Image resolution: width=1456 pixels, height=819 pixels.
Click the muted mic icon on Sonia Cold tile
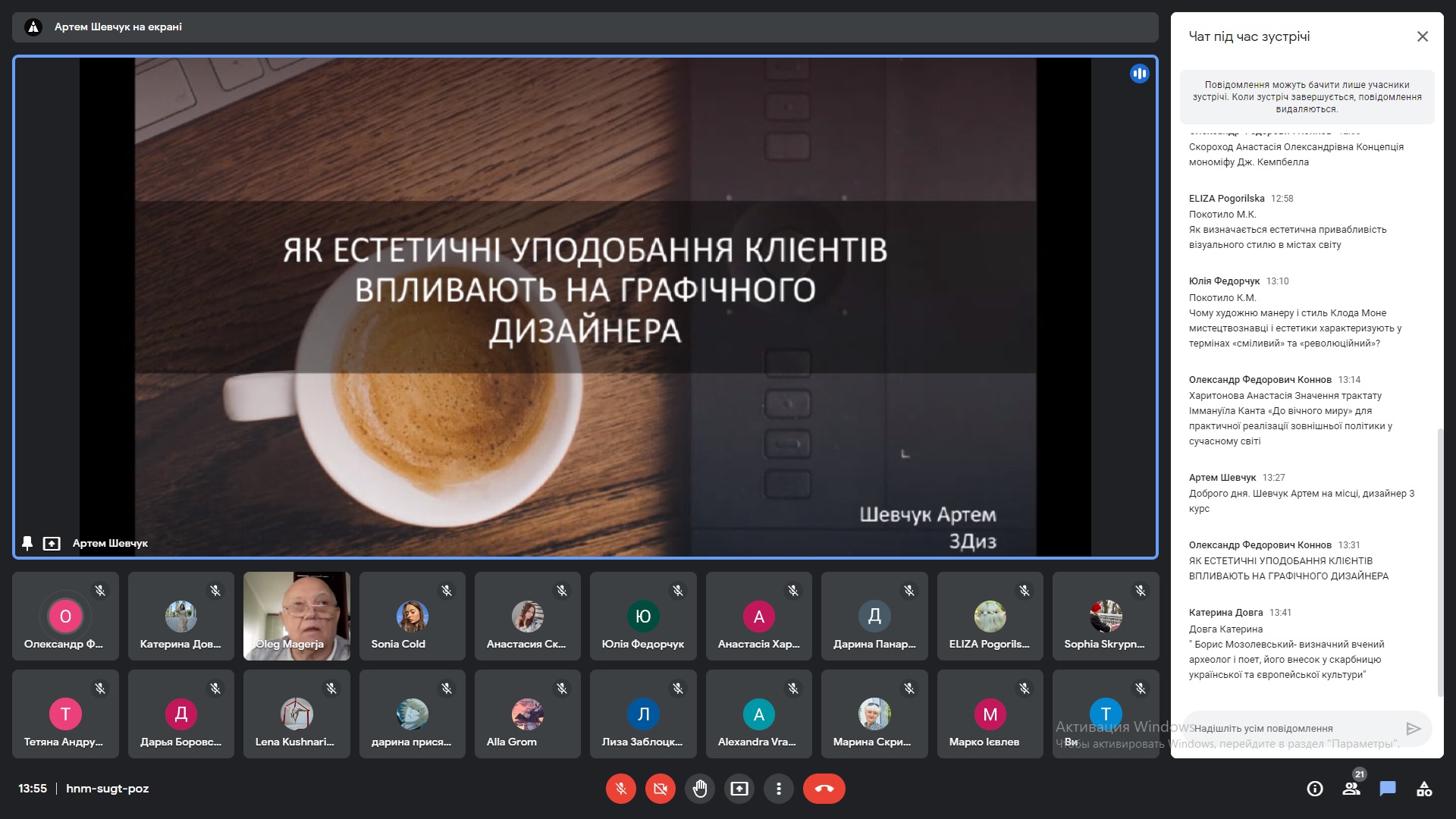tap(447, 590)
